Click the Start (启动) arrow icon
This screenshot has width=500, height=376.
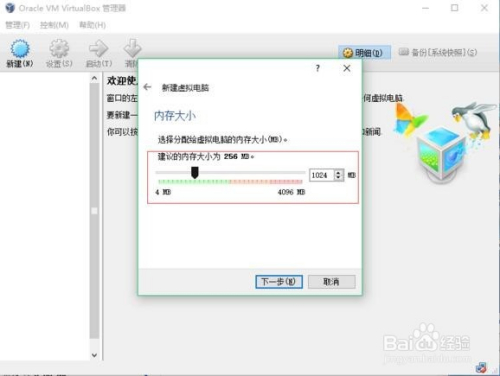pos(99,49)
